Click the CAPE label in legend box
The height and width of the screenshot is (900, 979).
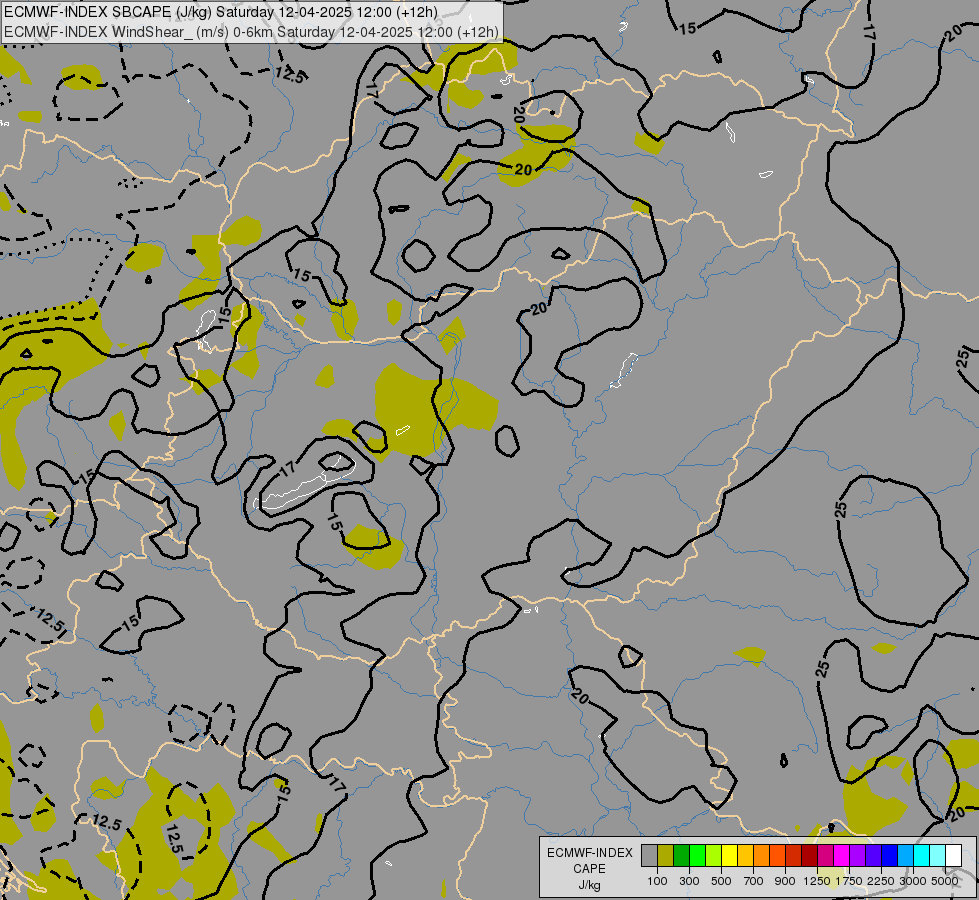pos(589,869)
